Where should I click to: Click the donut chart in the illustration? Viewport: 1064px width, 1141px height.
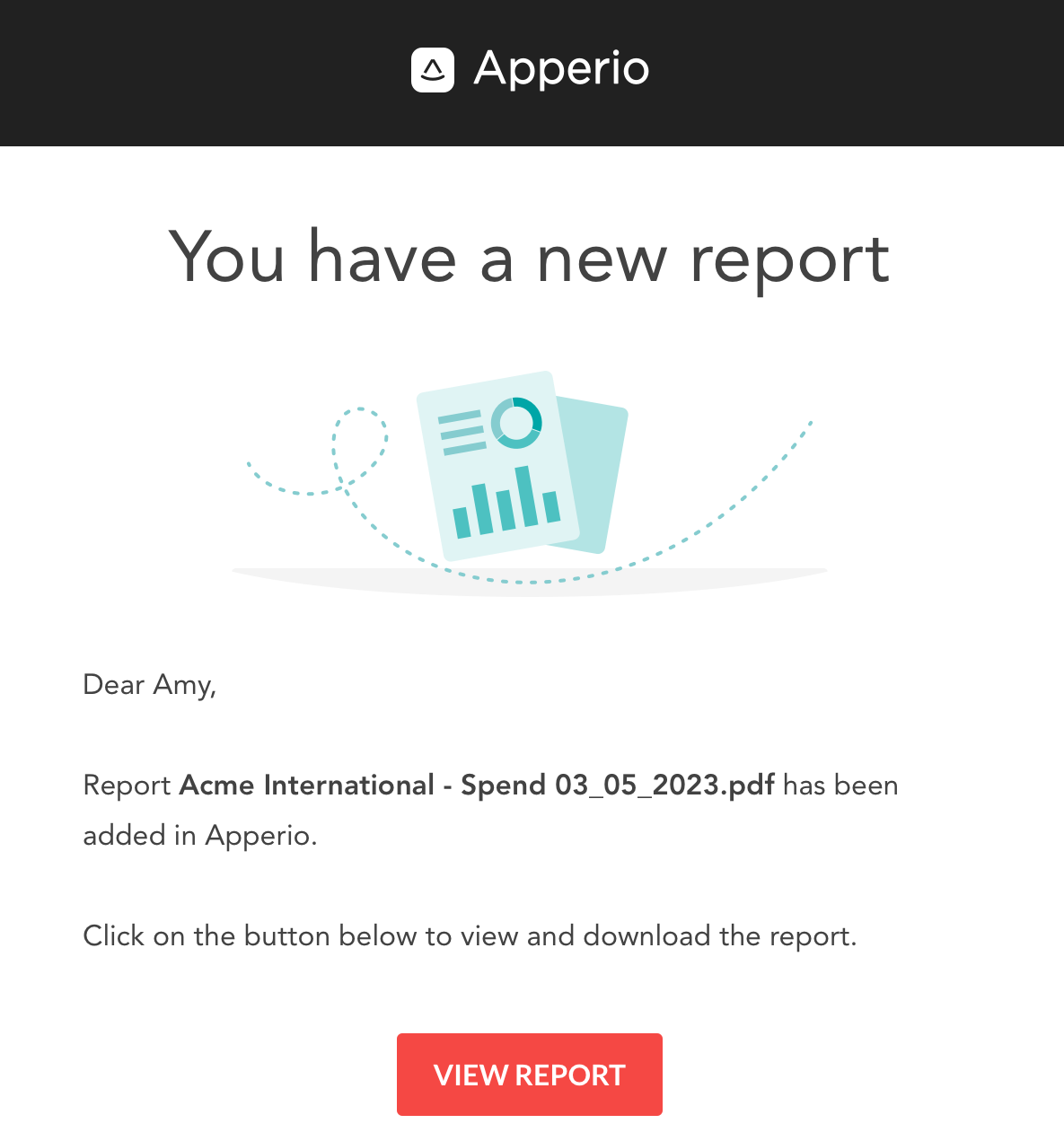tap(516, 423)
